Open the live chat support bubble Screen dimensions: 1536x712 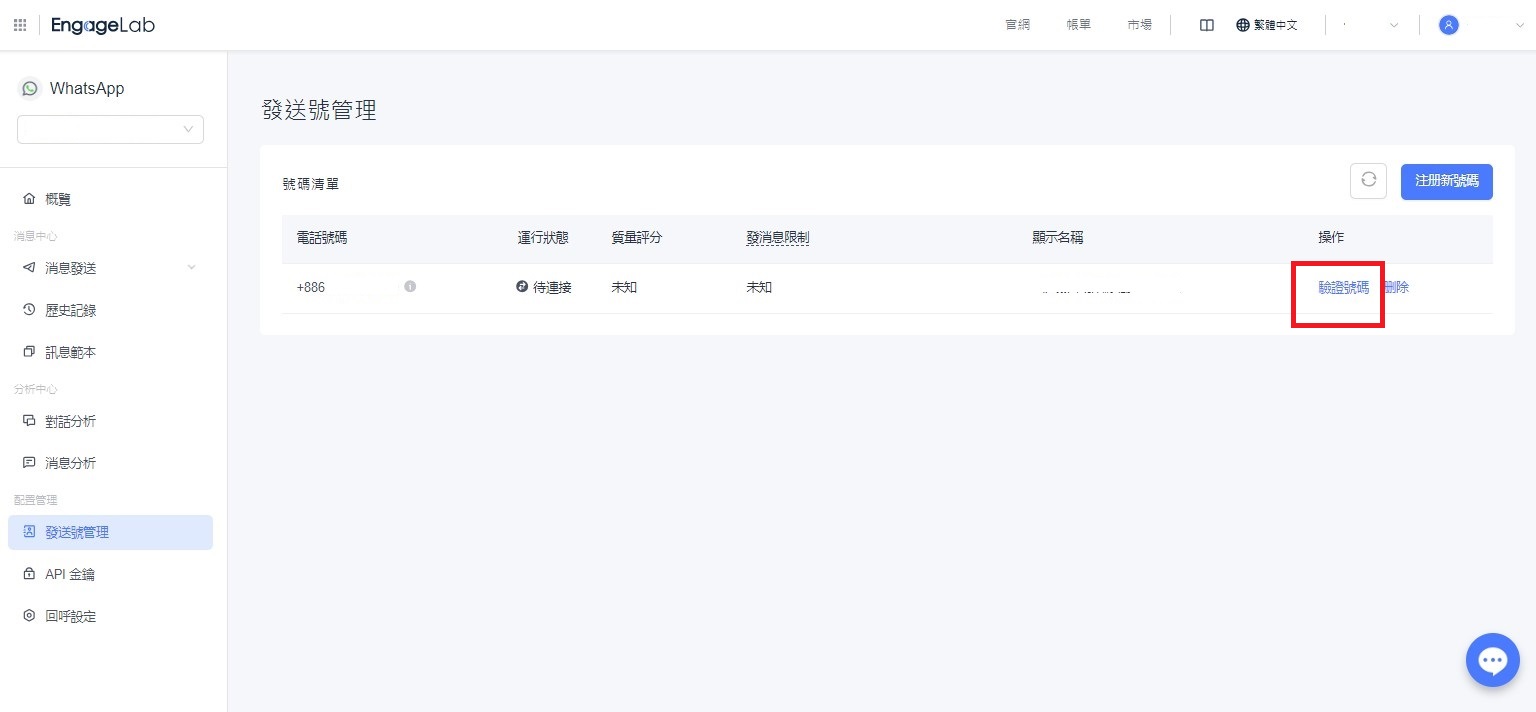pos(1492,660)
